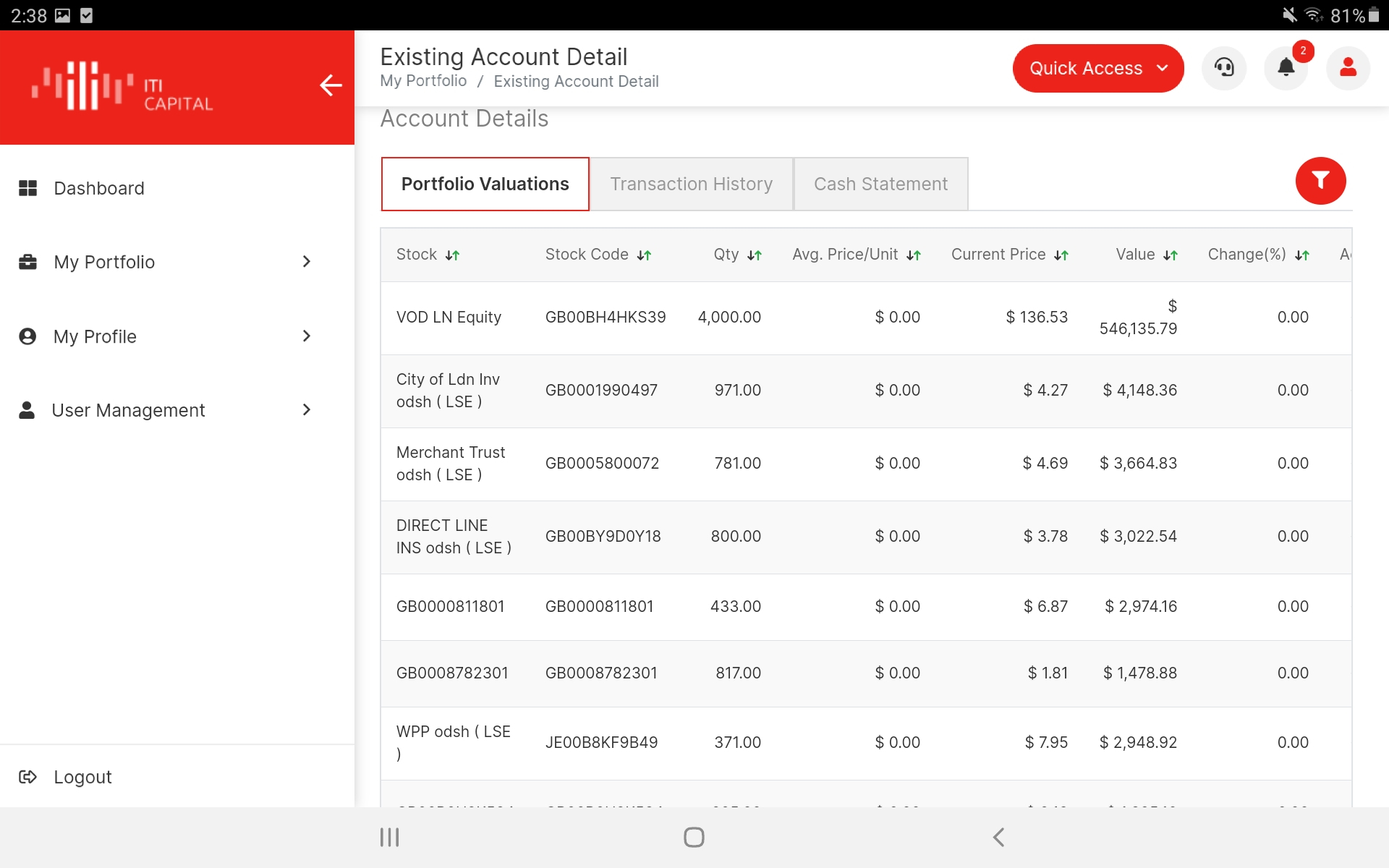Expand My Profile submenu chevron
Image resolution: width=1389 pixels, height=868 pixels.
(x=307, y=336)
